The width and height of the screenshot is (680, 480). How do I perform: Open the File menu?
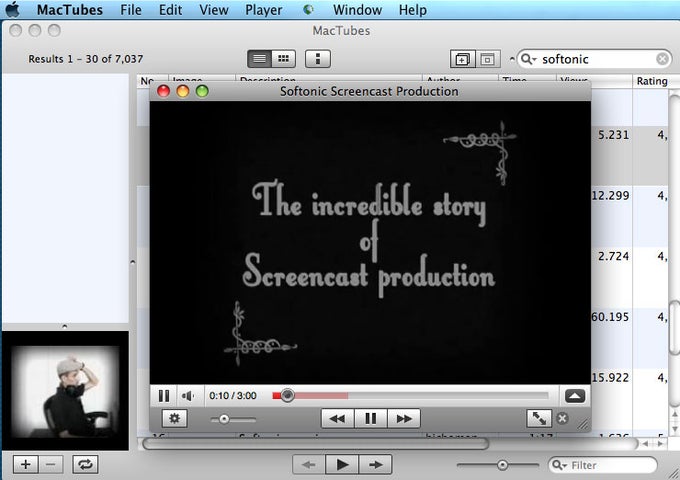[x=131, y=10]
